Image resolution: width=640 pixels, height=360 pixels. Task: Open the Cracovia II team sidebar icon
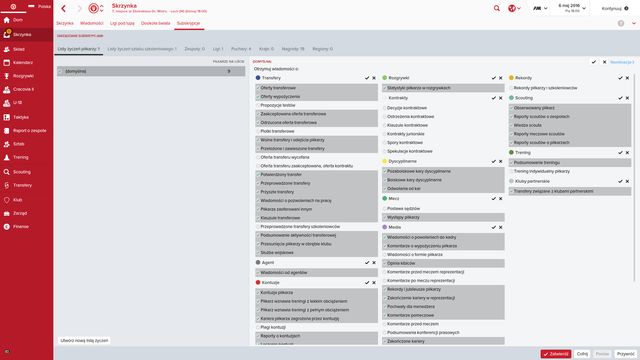[x=7, y=89]
